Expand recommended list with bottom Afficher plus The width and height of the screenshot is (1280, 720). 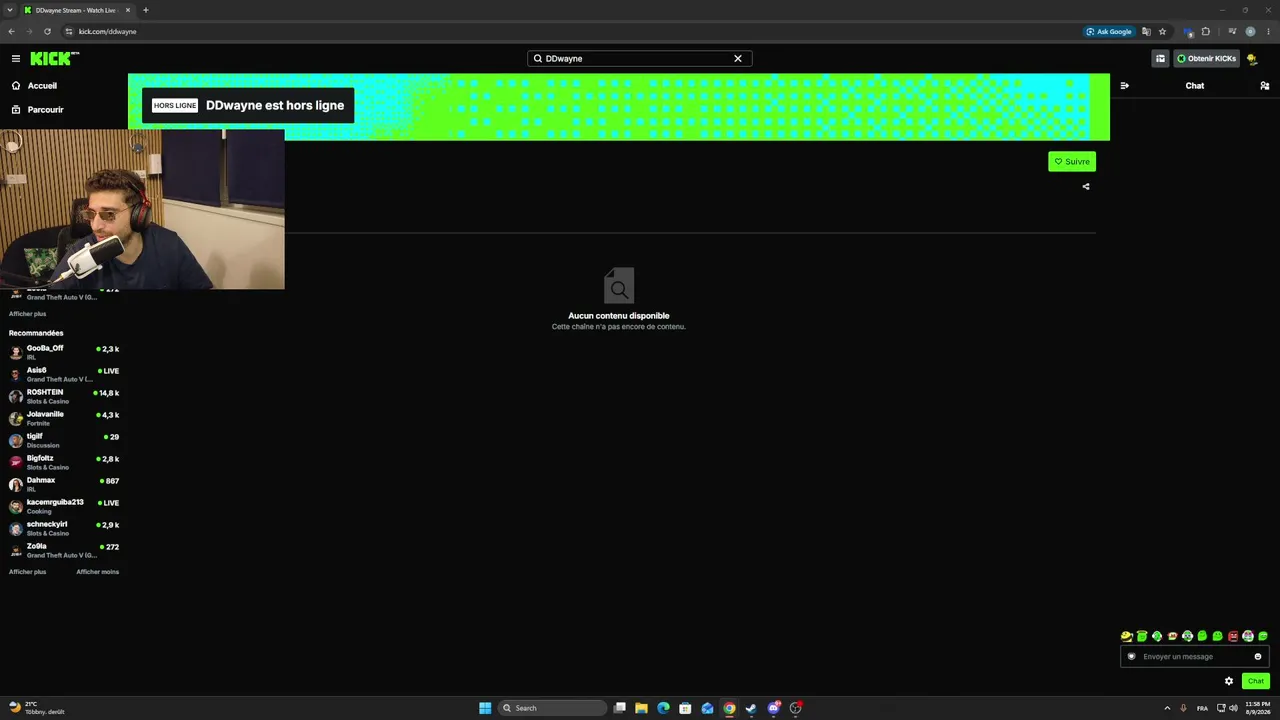point(28,572)
